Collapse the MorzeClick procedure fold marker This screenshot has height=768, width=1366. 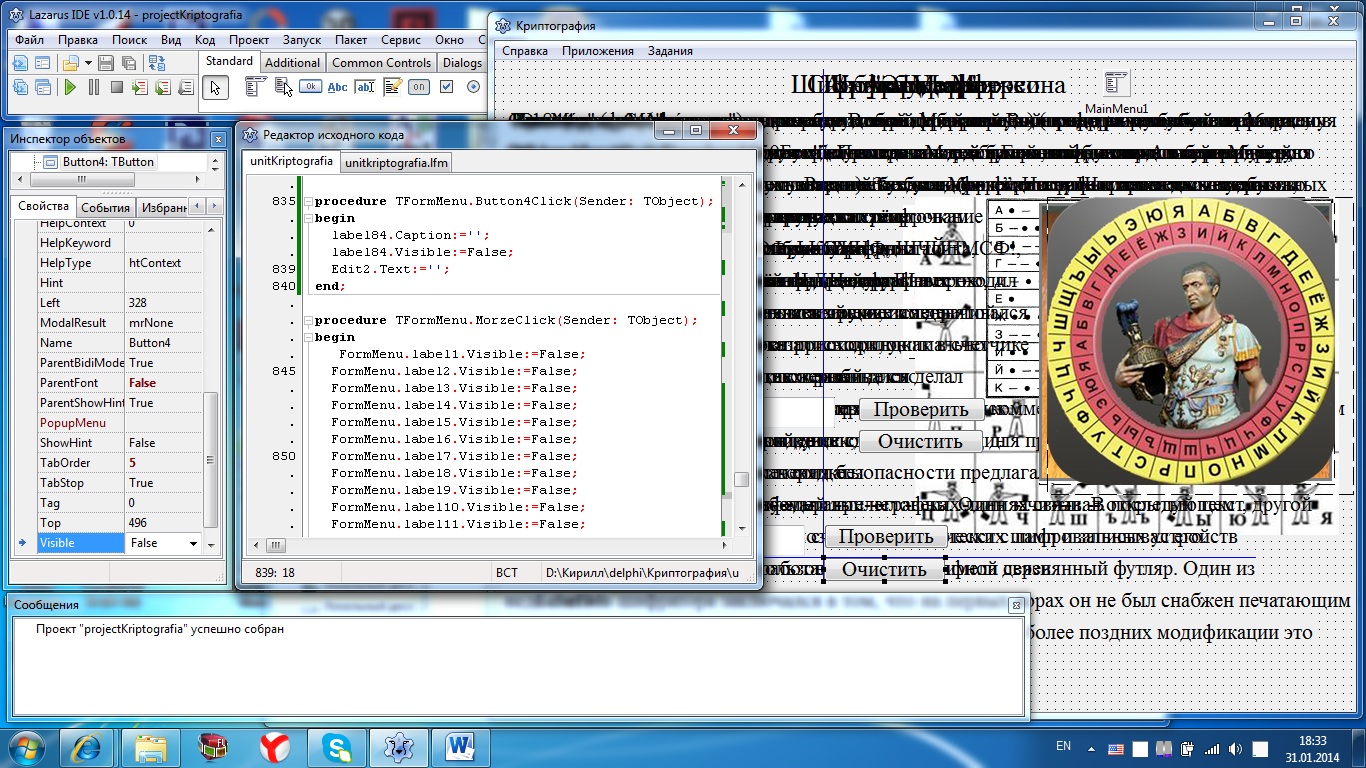[307, 320]
